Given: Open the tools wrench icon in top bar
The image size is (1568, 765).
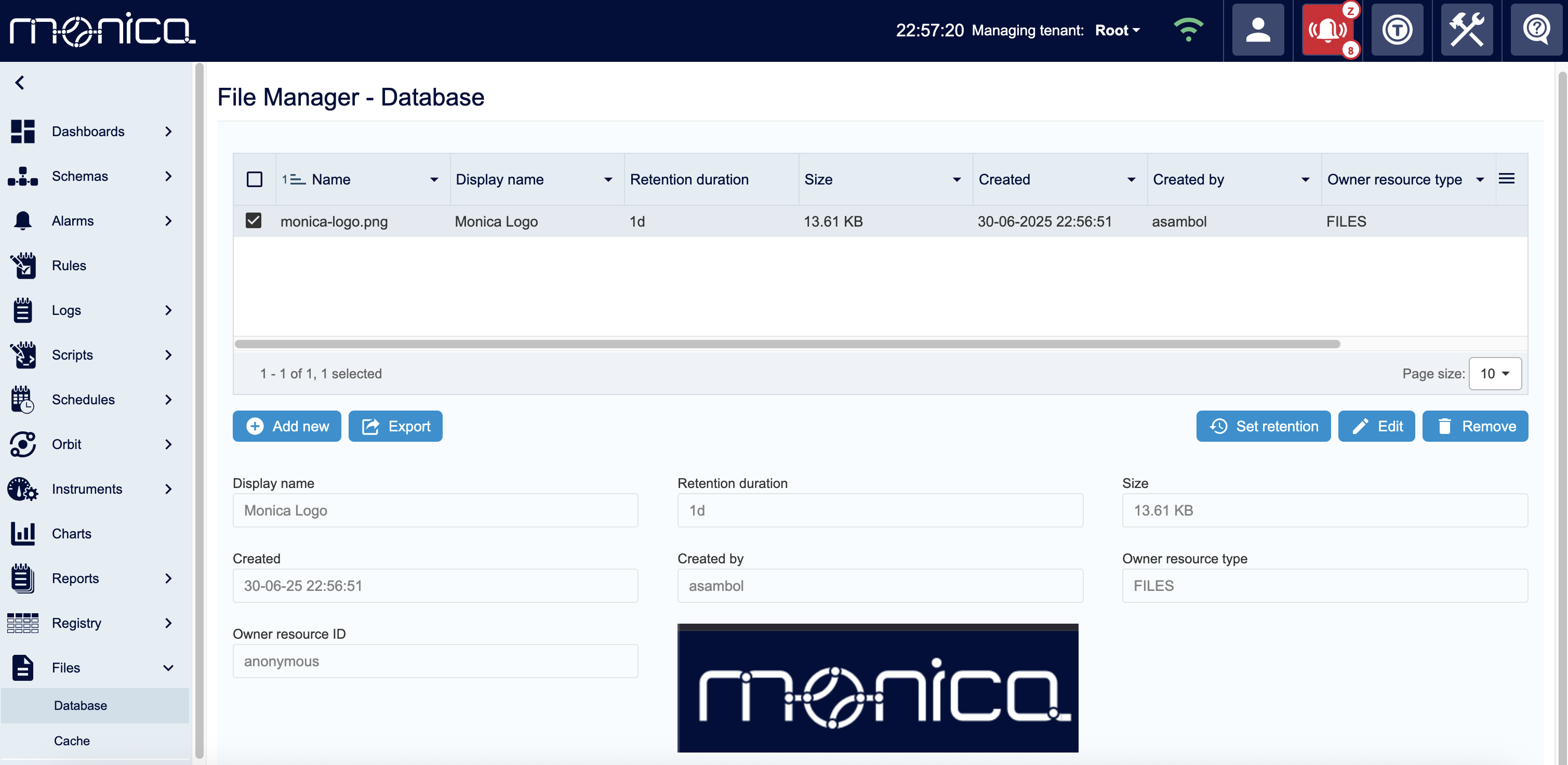Looking at the screenshot, I should 1466,30.
